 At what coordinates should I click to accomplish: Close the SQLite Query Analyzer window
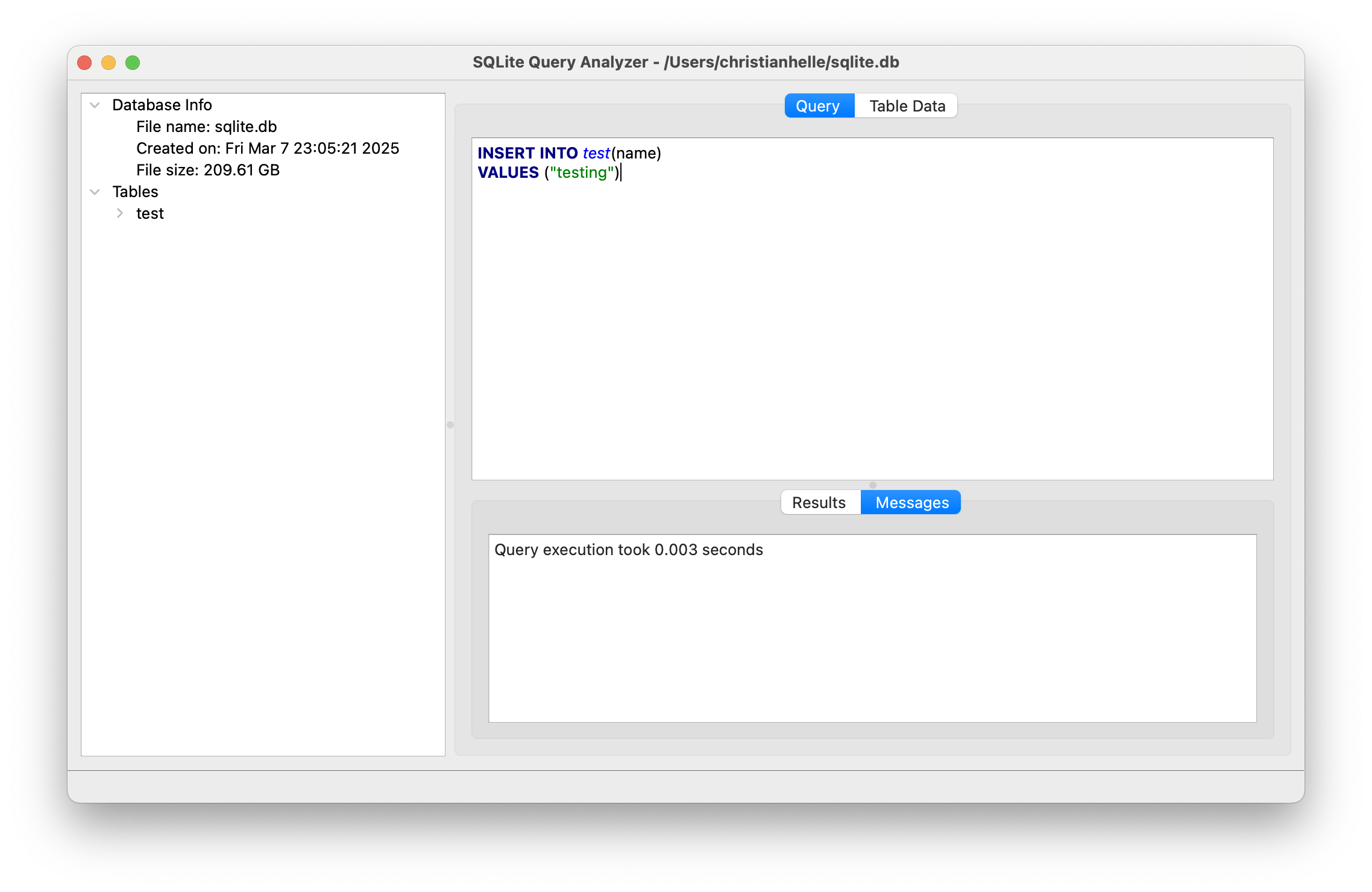point(84,63)
